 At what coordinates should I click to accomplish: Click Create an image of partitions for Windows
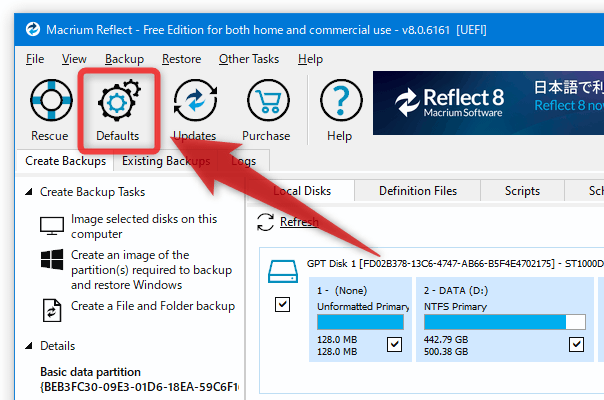[x=151, y=270]
